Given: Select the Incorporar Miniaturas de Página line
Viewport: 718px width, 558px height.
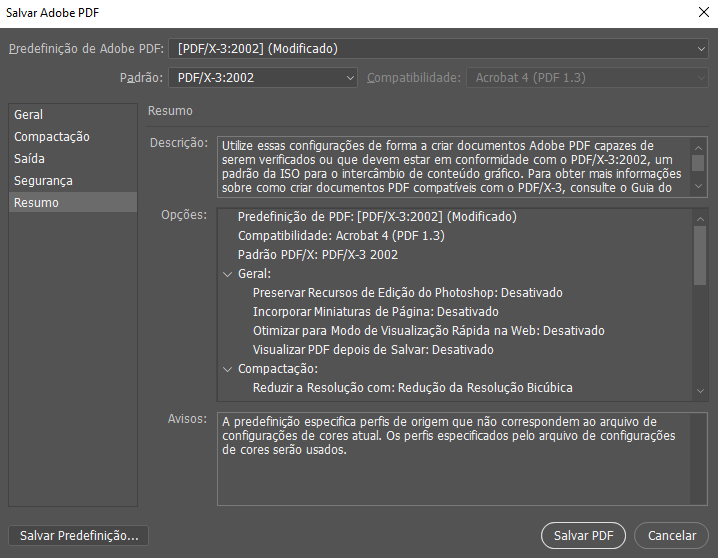Looking at the screenshot, I should pyautogui.click(x=375, y=312).
